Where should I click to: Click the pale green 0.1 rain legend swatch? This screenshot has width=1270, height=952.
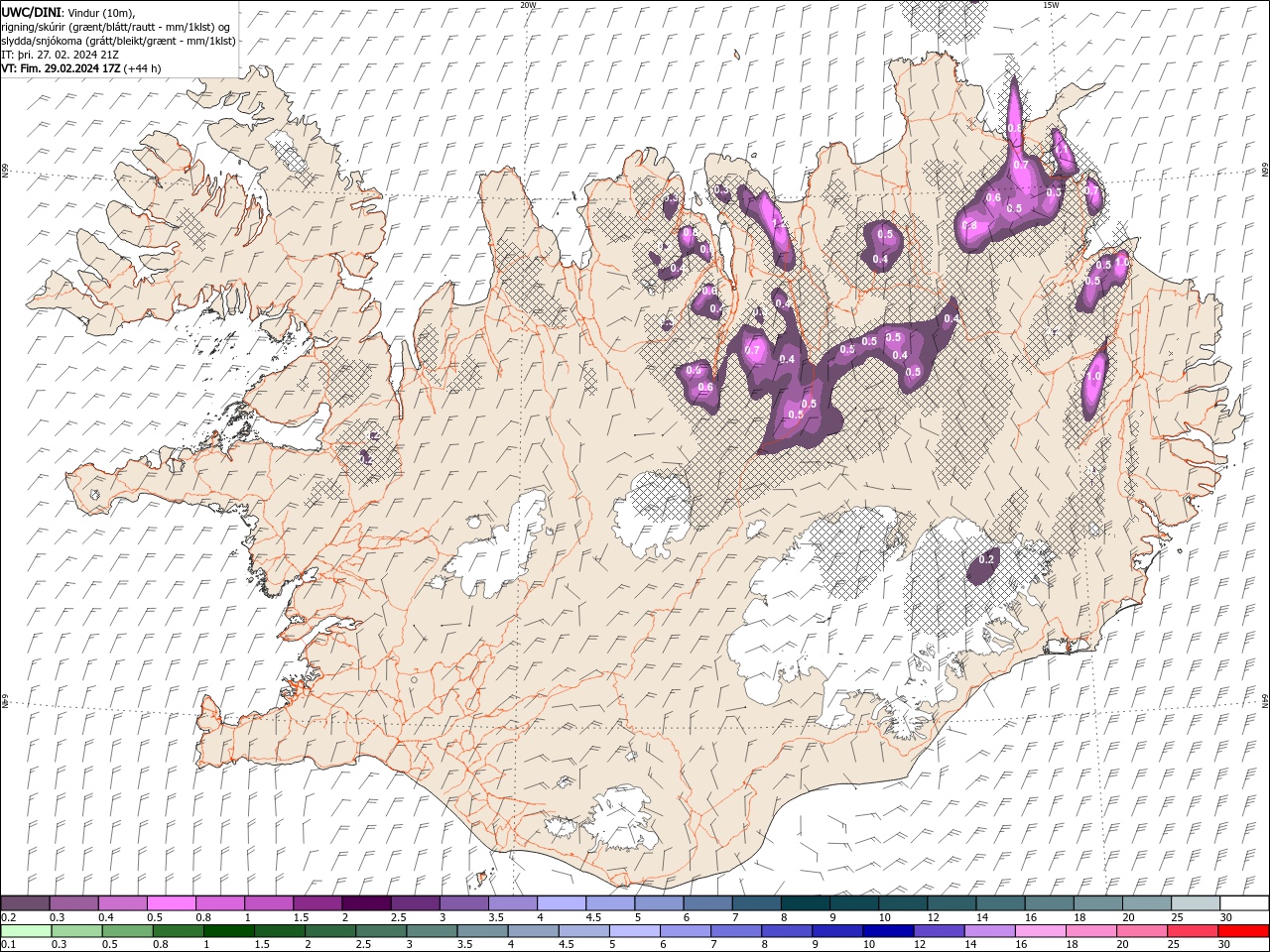click(25, 931)
